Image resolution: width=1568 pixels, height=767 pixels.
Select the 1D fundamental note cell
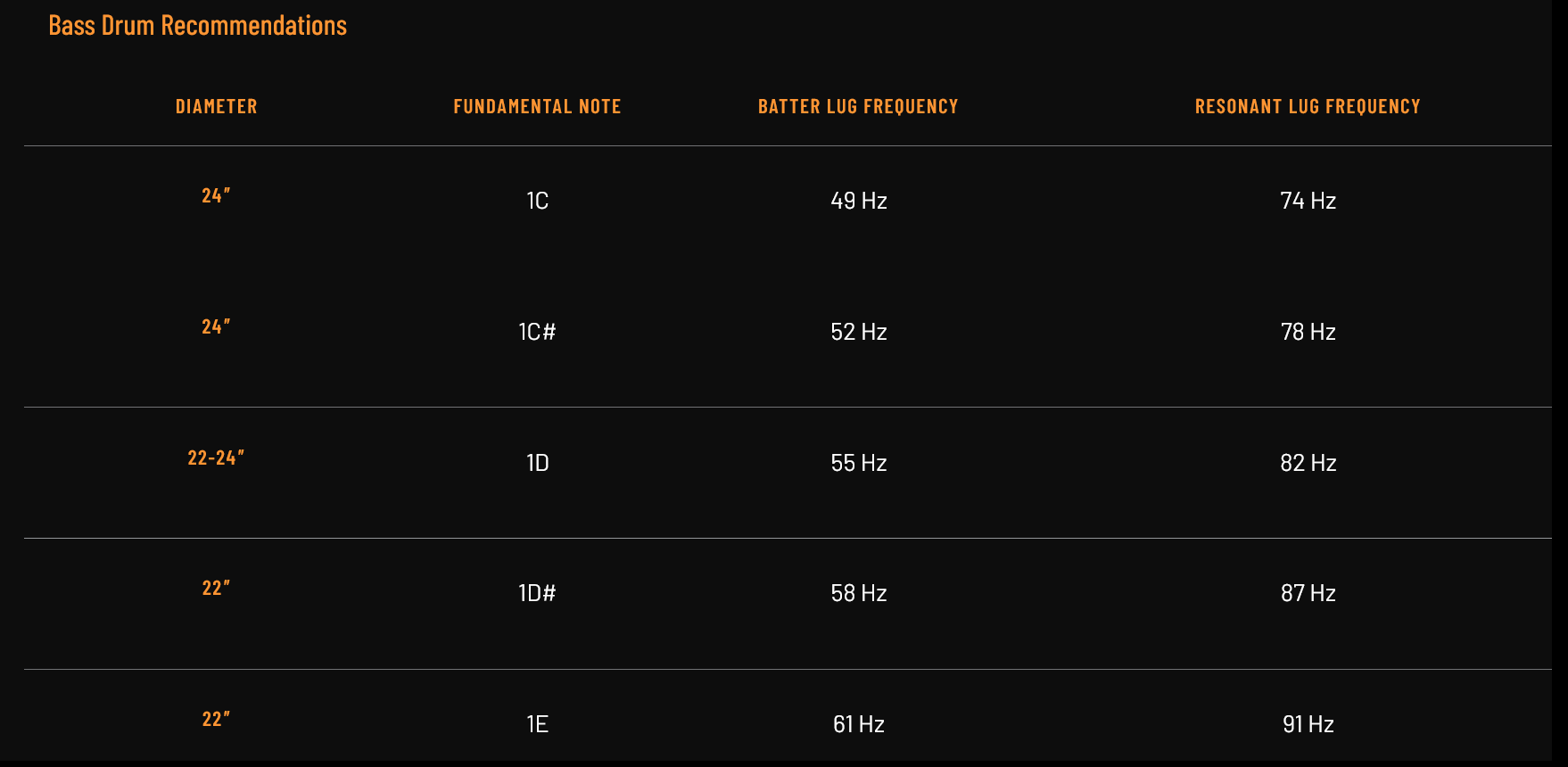(x=537, y=463)
